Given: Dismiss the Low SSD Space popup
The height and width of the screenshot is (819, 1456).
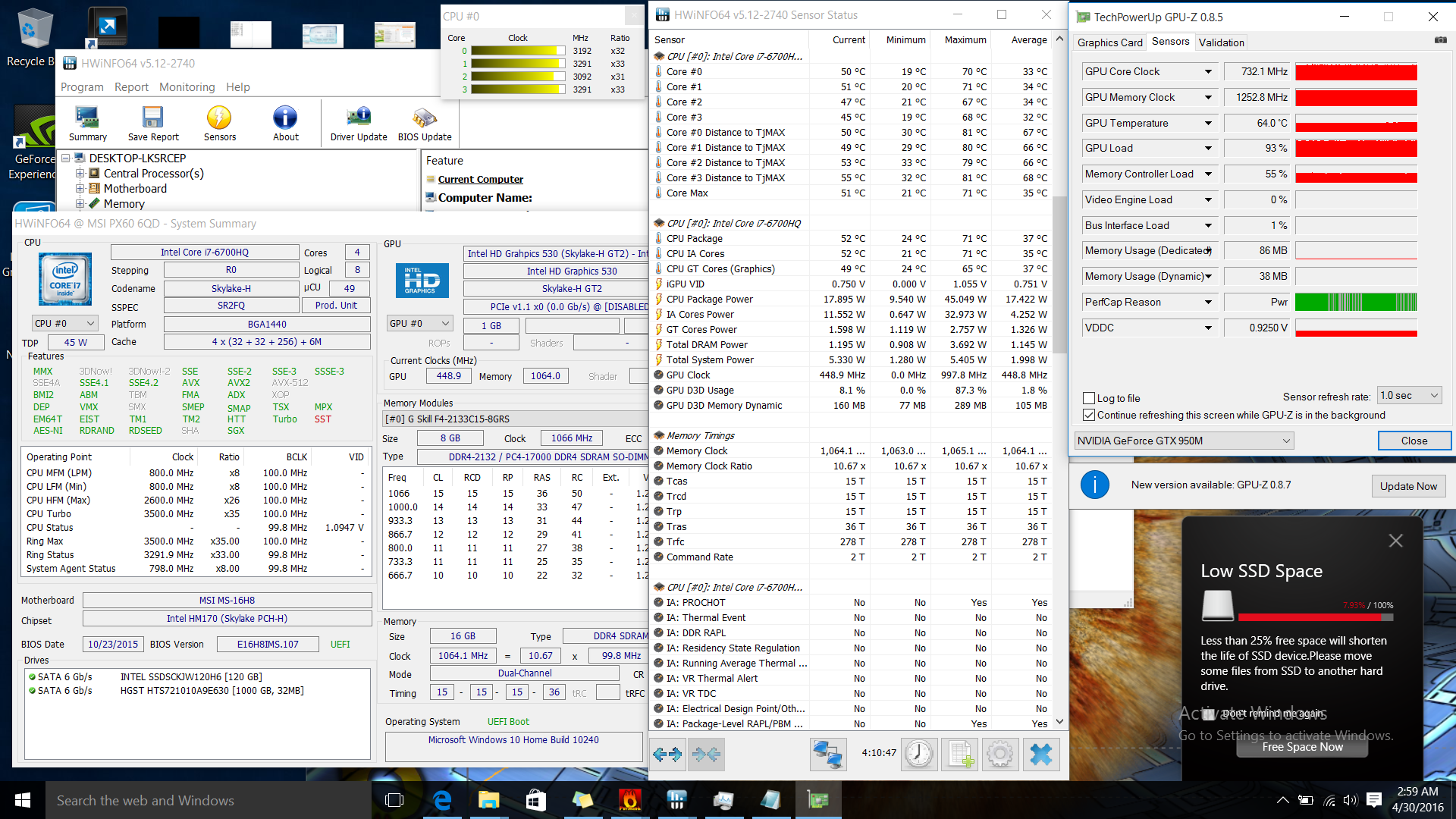Looking at the screenshot, I should 1395,541.
